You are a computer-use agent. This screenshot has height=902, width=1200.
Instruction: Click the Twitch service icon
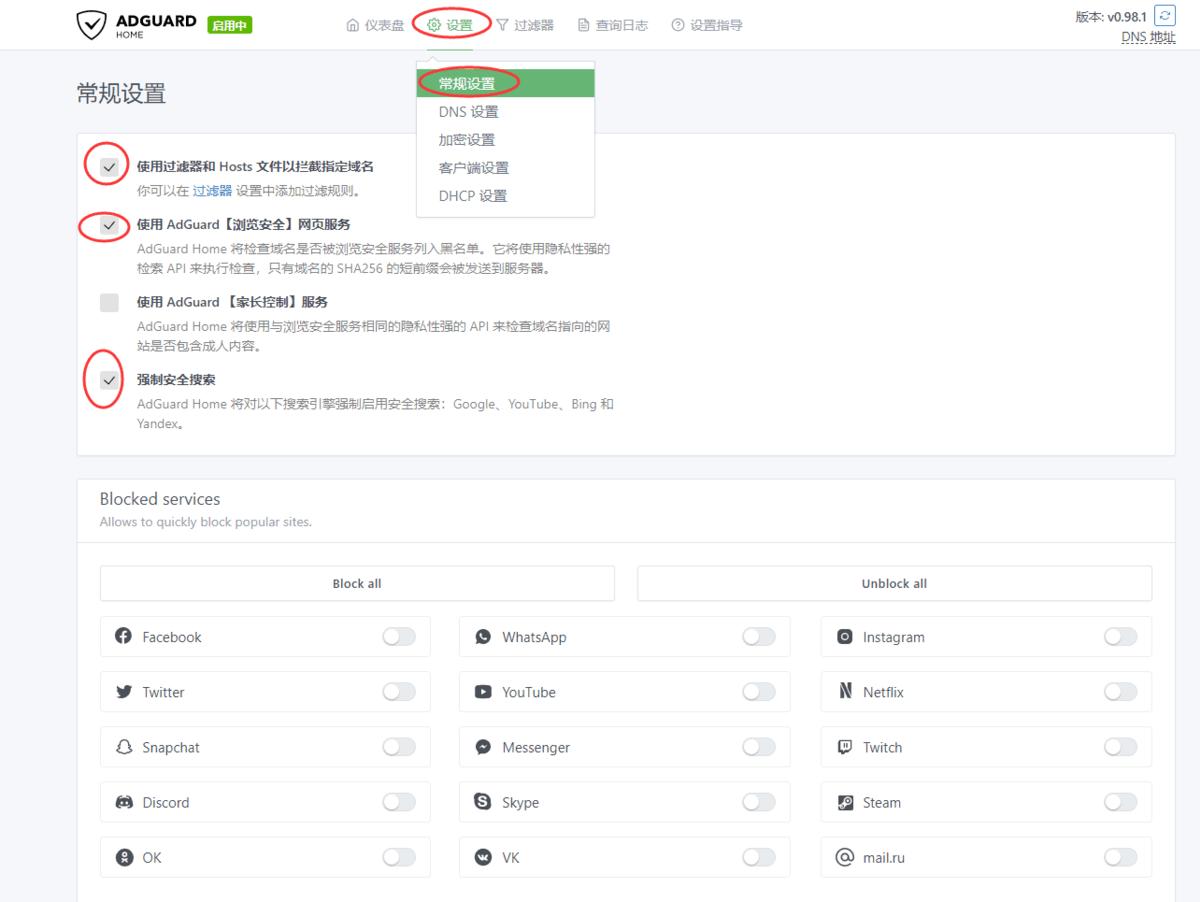pyautogui.click(x=845, y=747)
